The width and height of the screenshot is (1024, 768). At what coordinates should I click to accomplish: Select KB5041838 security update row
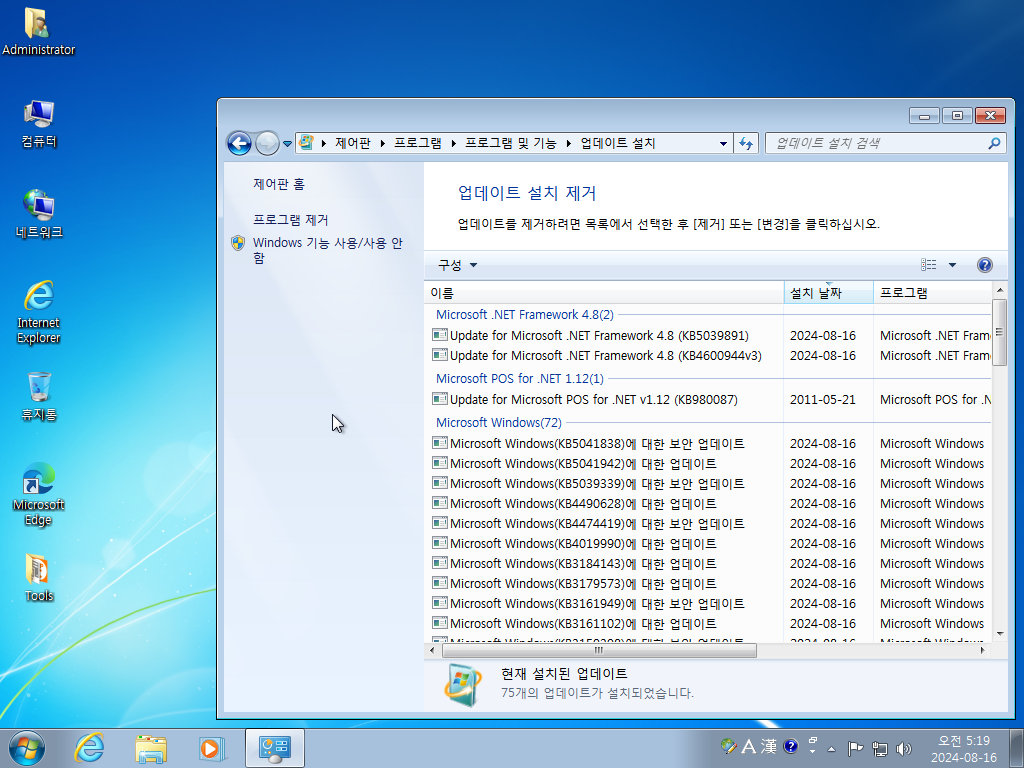(597, 444)
